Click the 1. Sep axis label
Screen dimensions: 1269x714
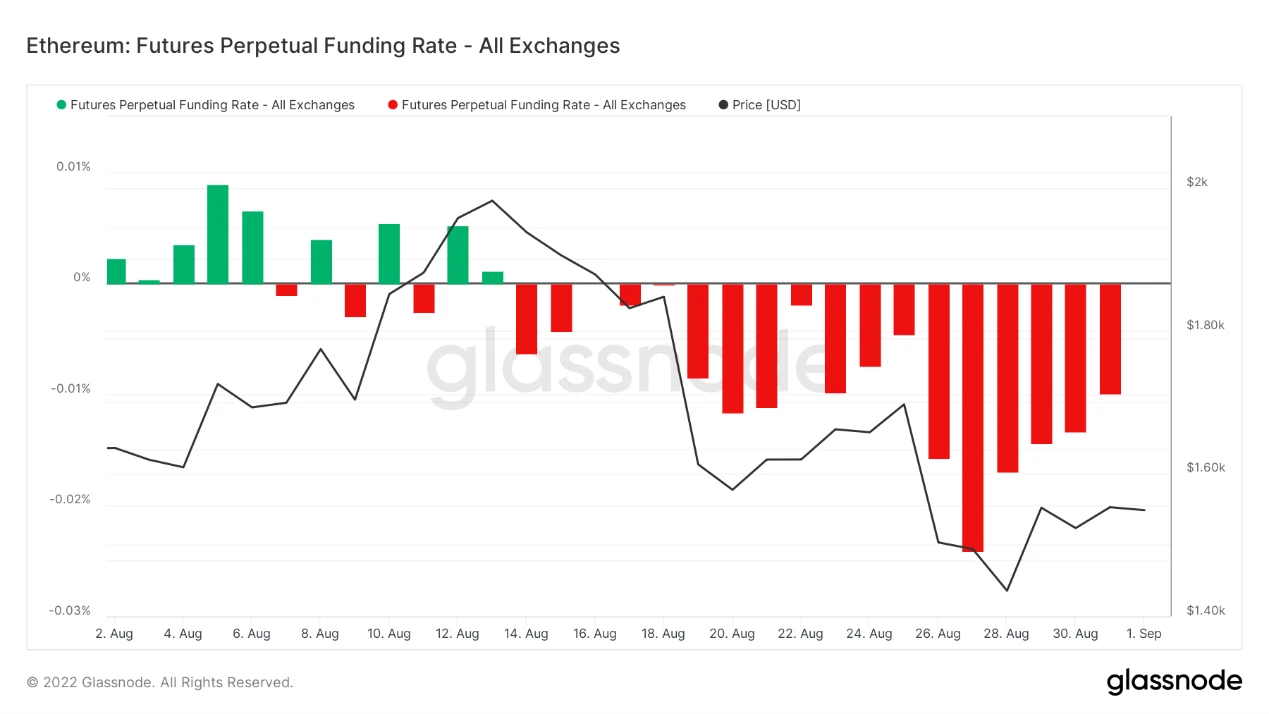[1144, 634]
